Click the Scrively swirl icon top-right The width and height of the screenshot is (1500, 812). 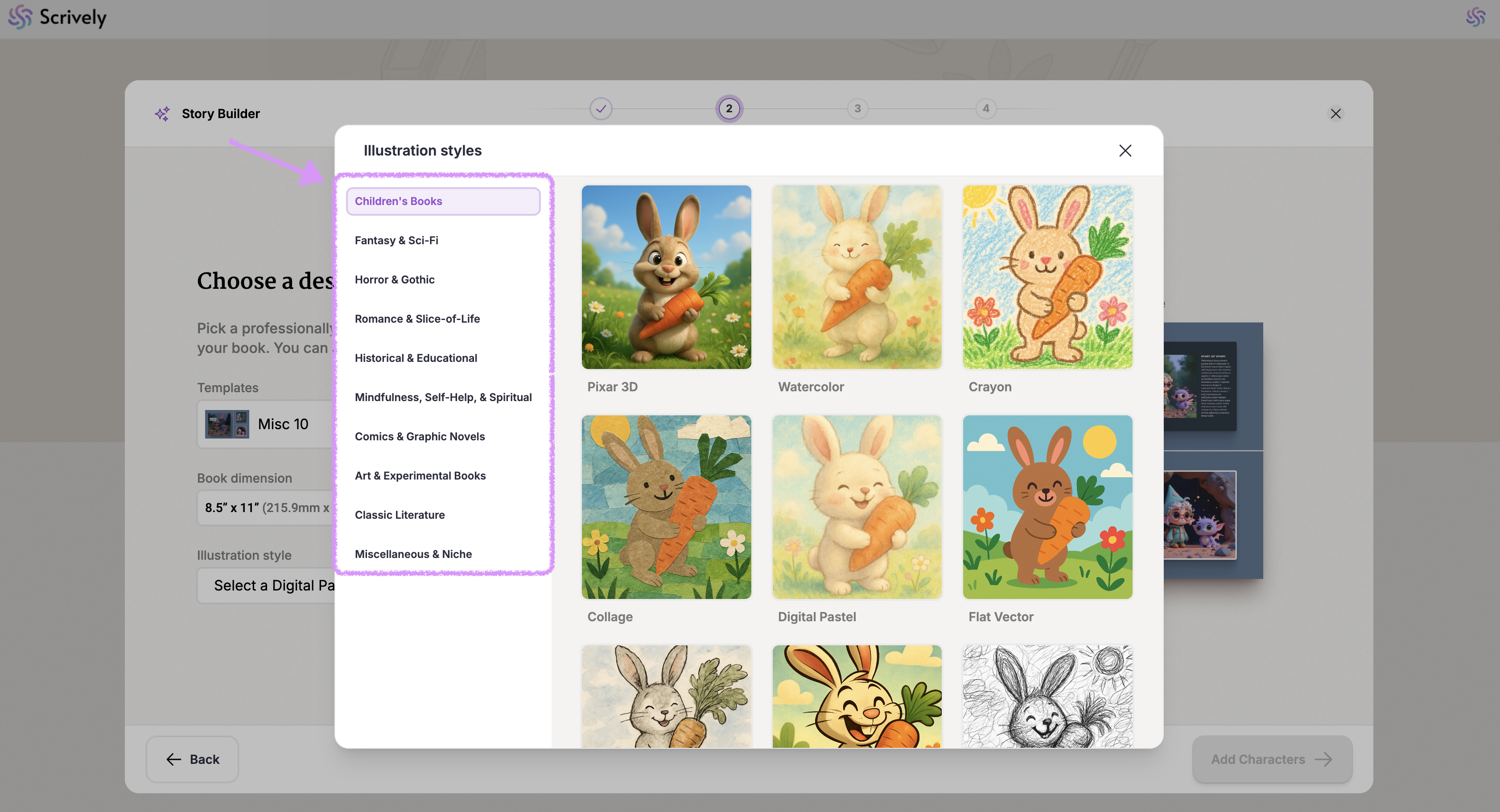pos(1475,17)
